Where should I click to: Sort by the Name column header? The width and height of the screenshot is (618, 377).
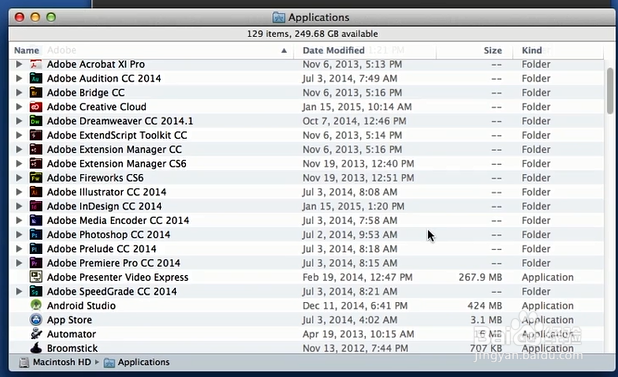point(151,50)
